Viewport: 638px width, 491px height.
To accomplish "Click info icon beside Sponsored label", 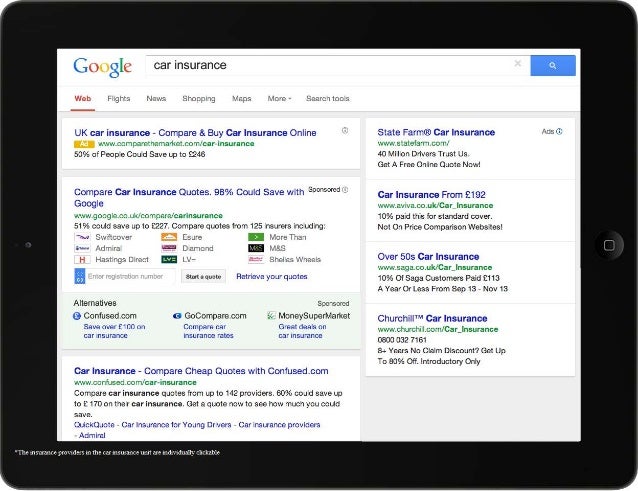I will pyautogui.click(x=345, y=190).
